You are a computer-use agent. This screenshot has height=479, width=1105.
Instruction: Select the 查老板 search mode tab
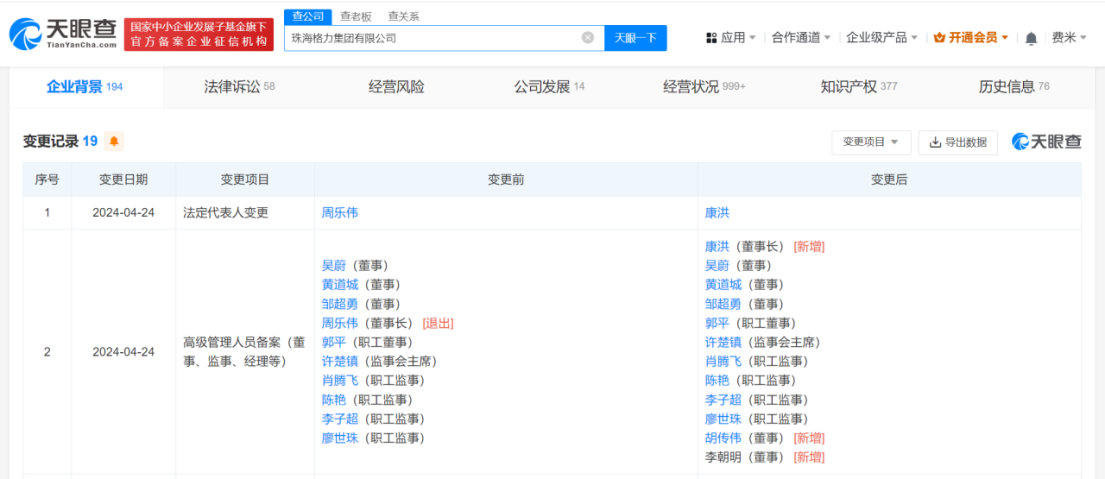pyautogui.click(x=355, y=16)
